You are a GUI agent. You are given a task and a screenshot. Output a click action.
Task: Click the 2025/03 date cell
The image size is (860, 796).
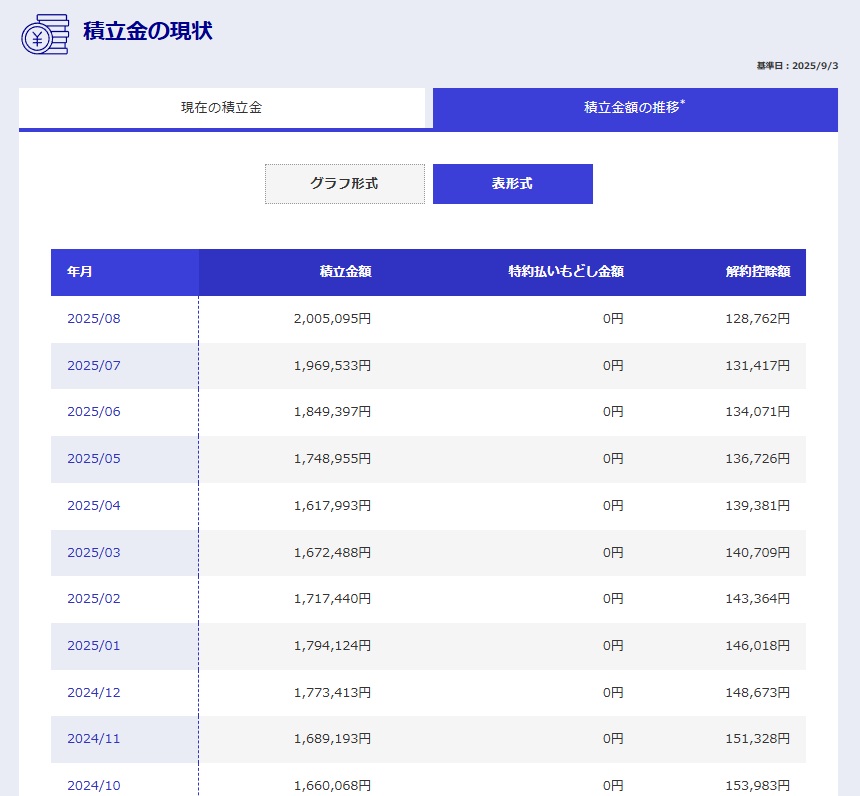coord(94,552)
